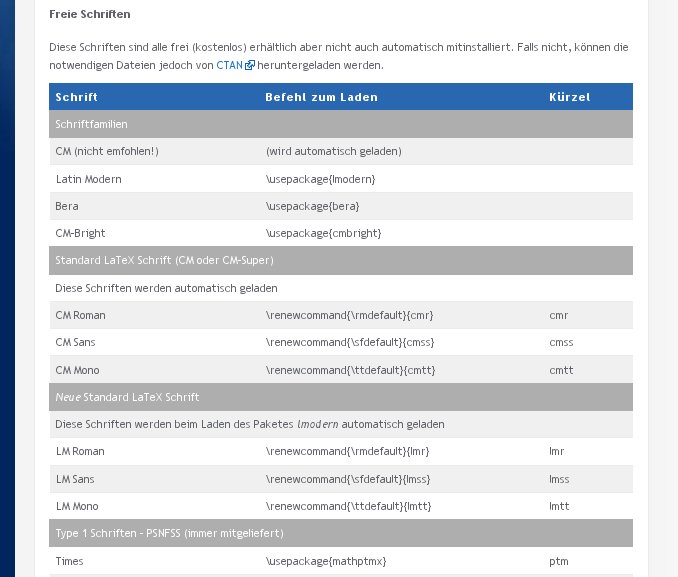Screen dimensions: 678x577
Task: Click the external link icon beside CTAN
Action: pos(250,66)
